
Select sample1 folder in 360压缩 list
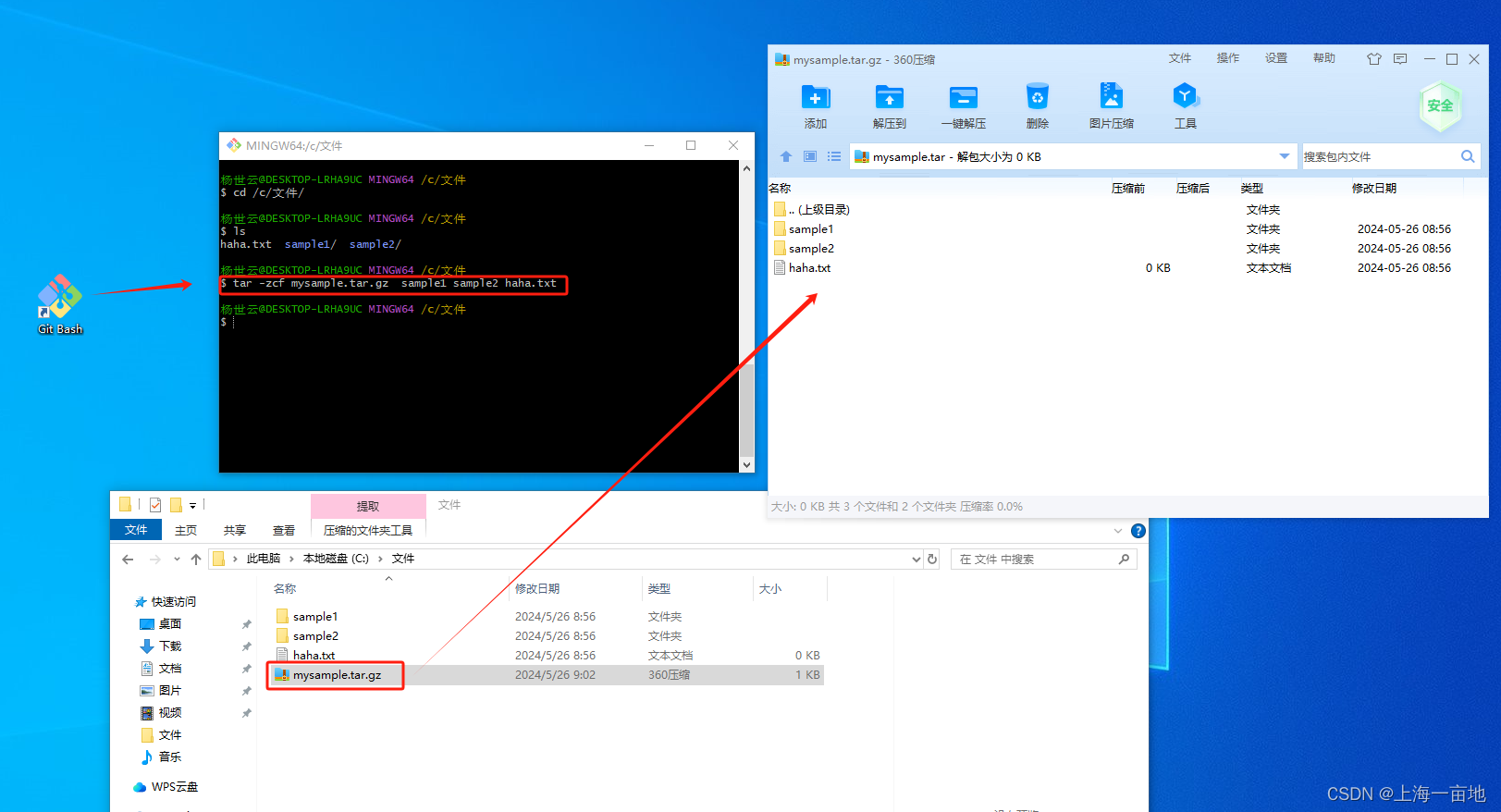tap(1128, 229)
